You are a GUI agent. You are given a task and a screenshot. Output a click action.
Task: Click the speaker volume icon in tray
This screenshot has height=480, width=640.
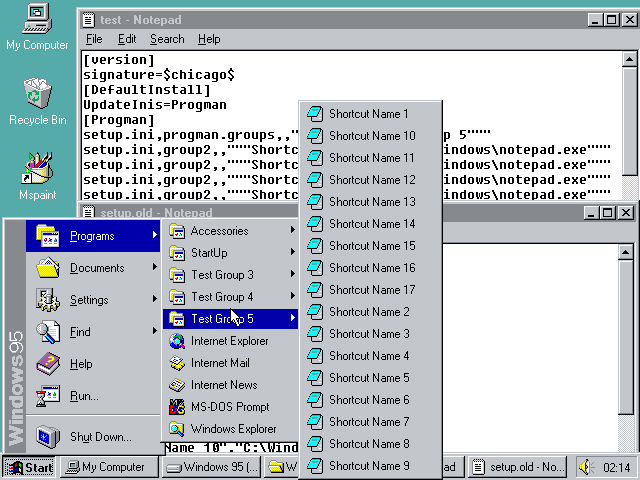[x=586, y=467]
